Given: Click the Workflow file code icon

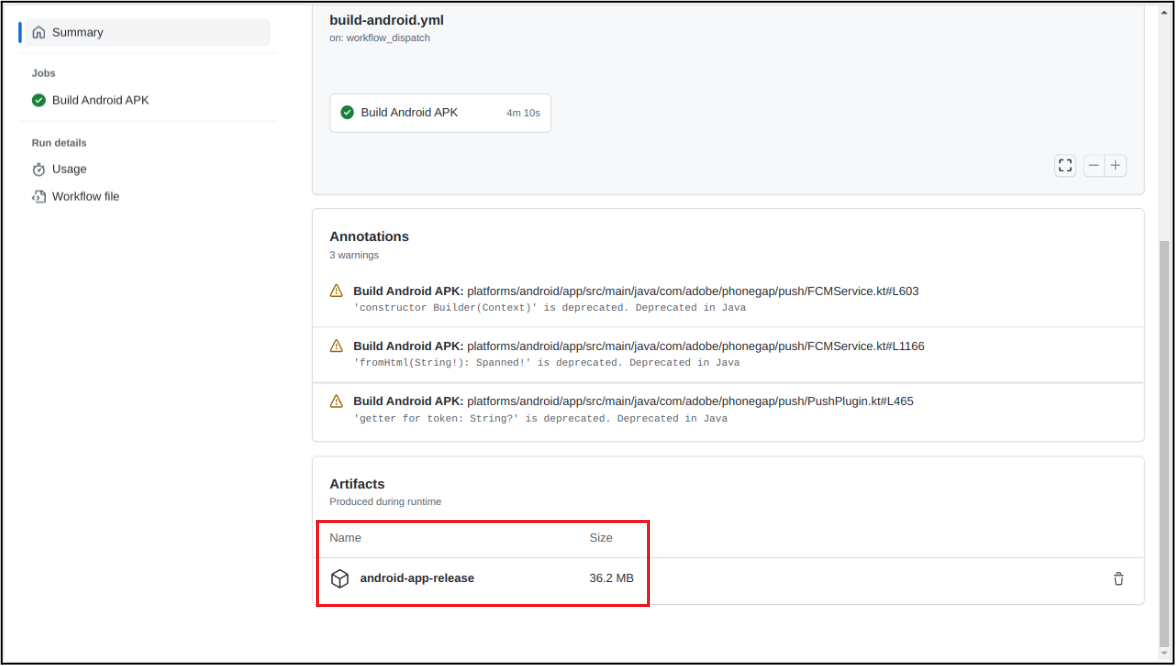Looking at the screenshot, I should point(39,196).
